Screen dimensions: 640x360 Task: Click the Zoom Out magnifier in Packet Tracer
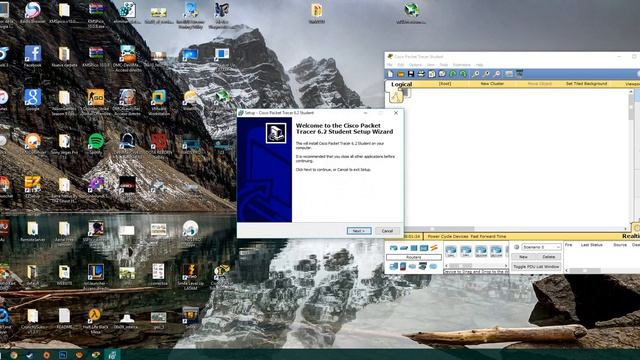[497, 74]
